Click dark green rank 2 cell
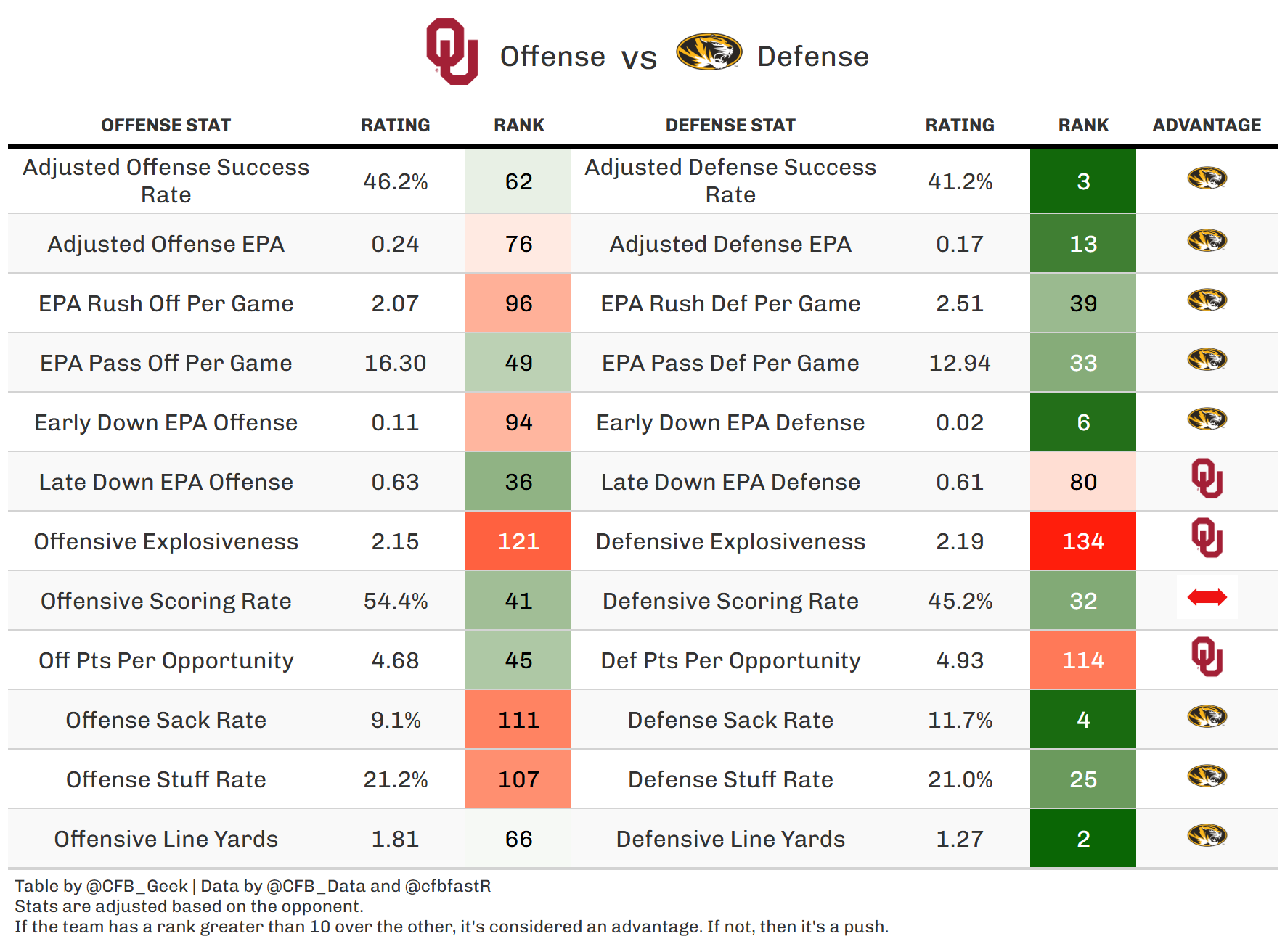1285x952 pixels. (x=1082, y=839)
